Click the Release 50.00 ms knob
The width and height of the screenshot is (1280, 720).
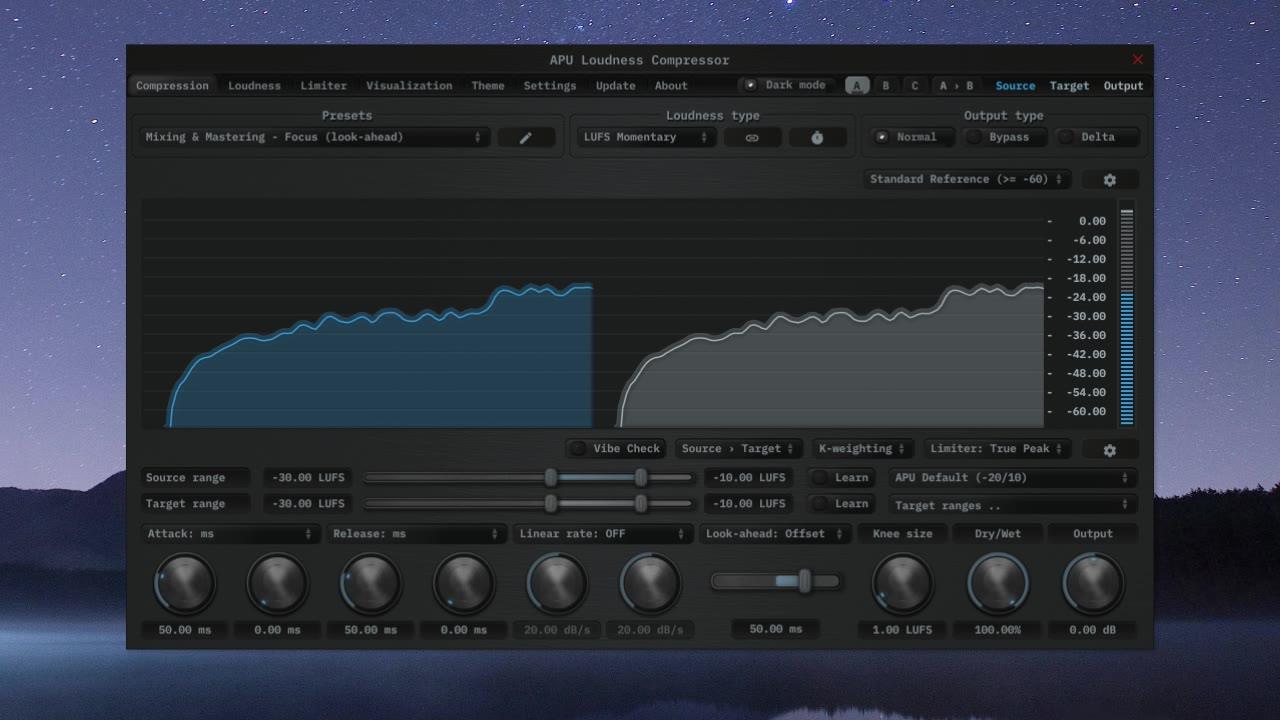371,584
